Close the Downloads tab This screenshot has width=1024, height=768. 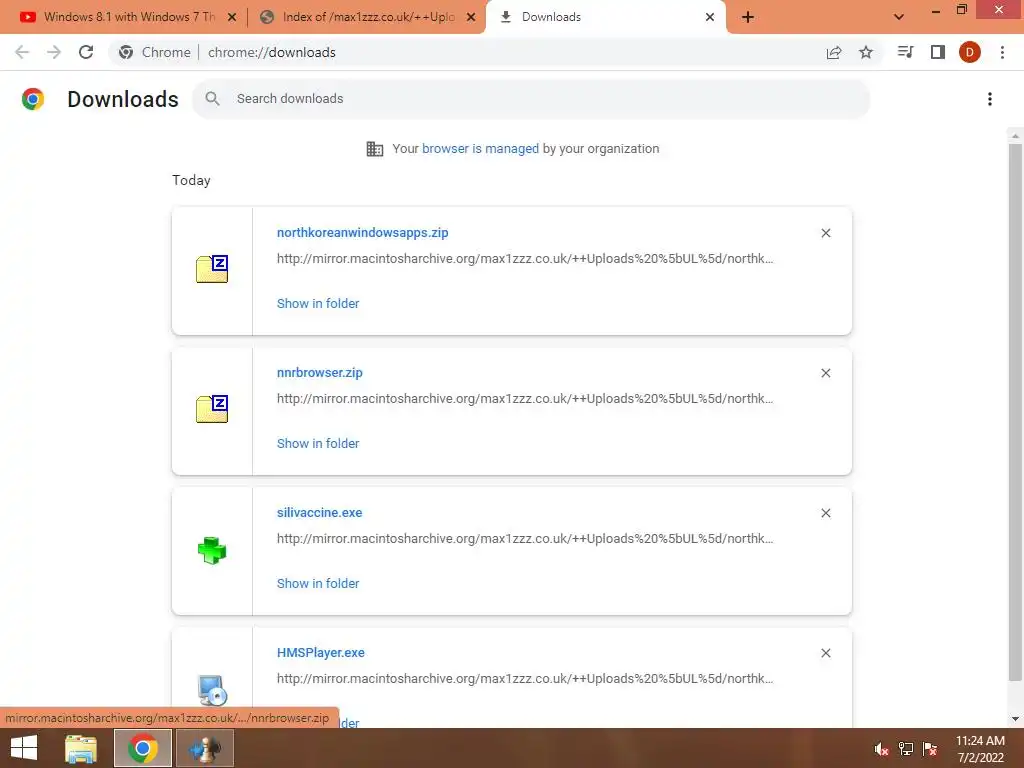point(710,17)
